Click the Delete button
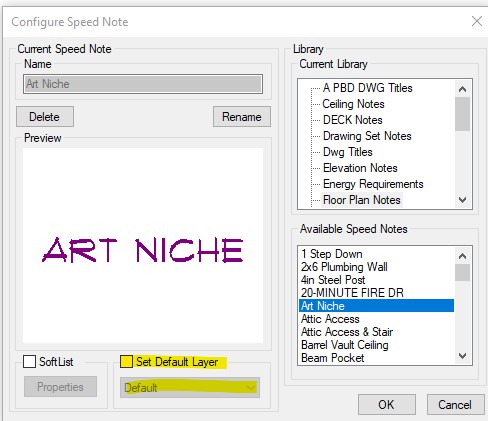This screenshot has width=488, height=421. [x=45, y=117]
